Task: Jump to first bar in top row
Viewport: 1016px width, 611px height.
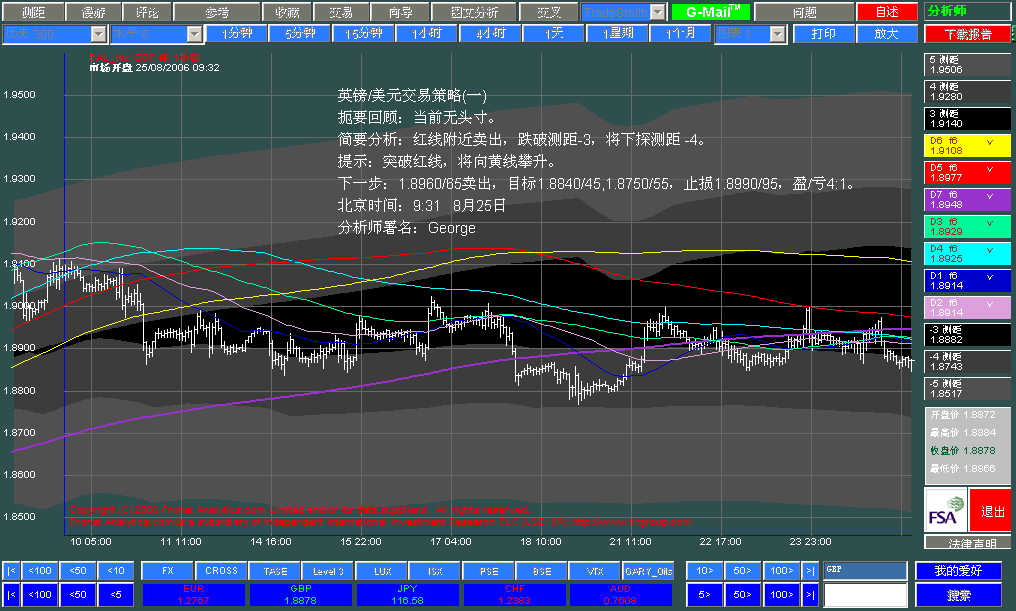Action: coord(11,571)
